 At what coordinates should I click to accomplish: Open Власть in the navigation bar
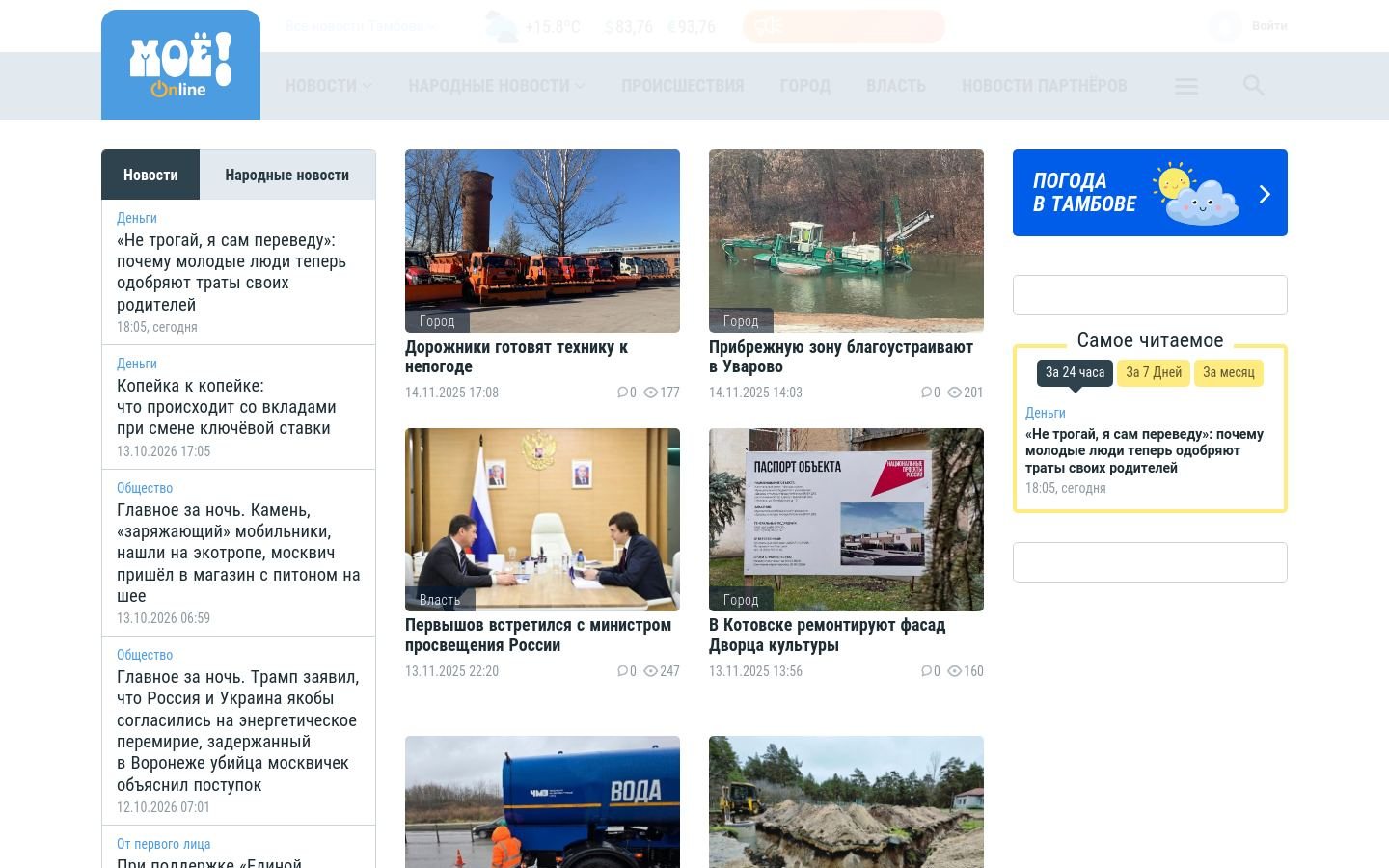[x=896, y=86]
